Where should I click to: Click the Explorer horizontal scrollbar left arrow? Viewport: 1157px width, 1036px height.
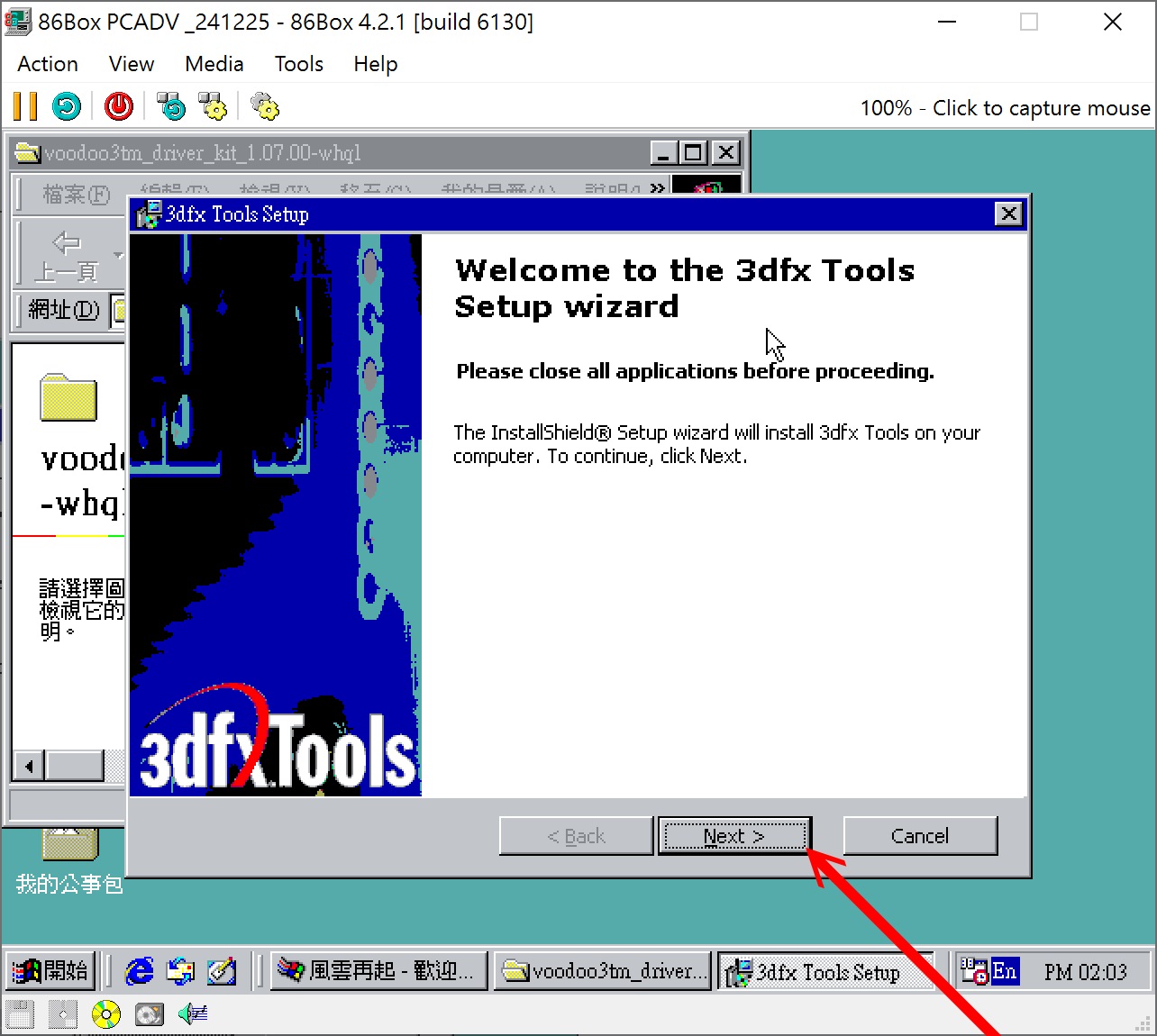click(x=30, y=766)
